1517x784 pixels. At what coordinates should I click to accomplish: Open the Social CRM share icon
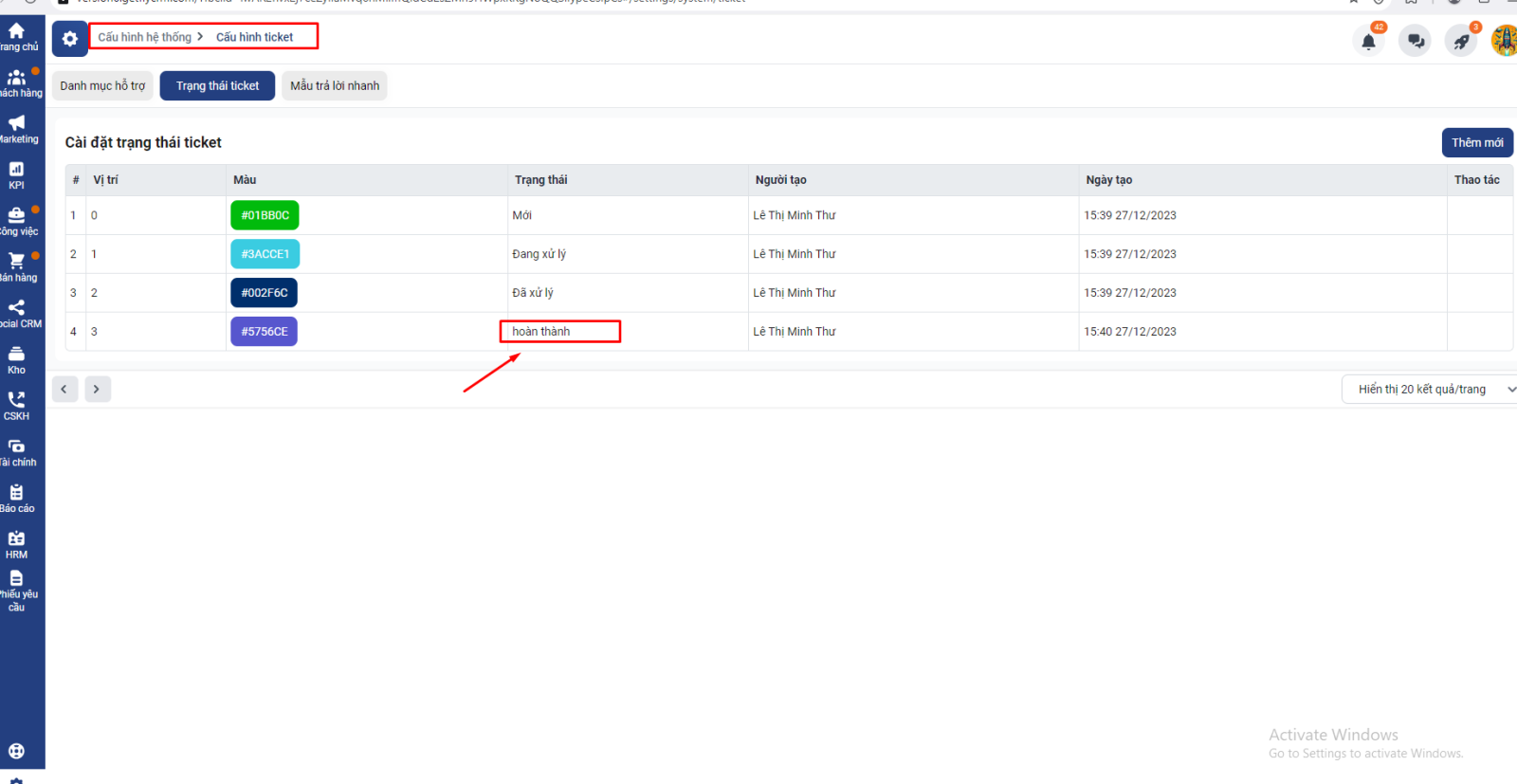16,308
